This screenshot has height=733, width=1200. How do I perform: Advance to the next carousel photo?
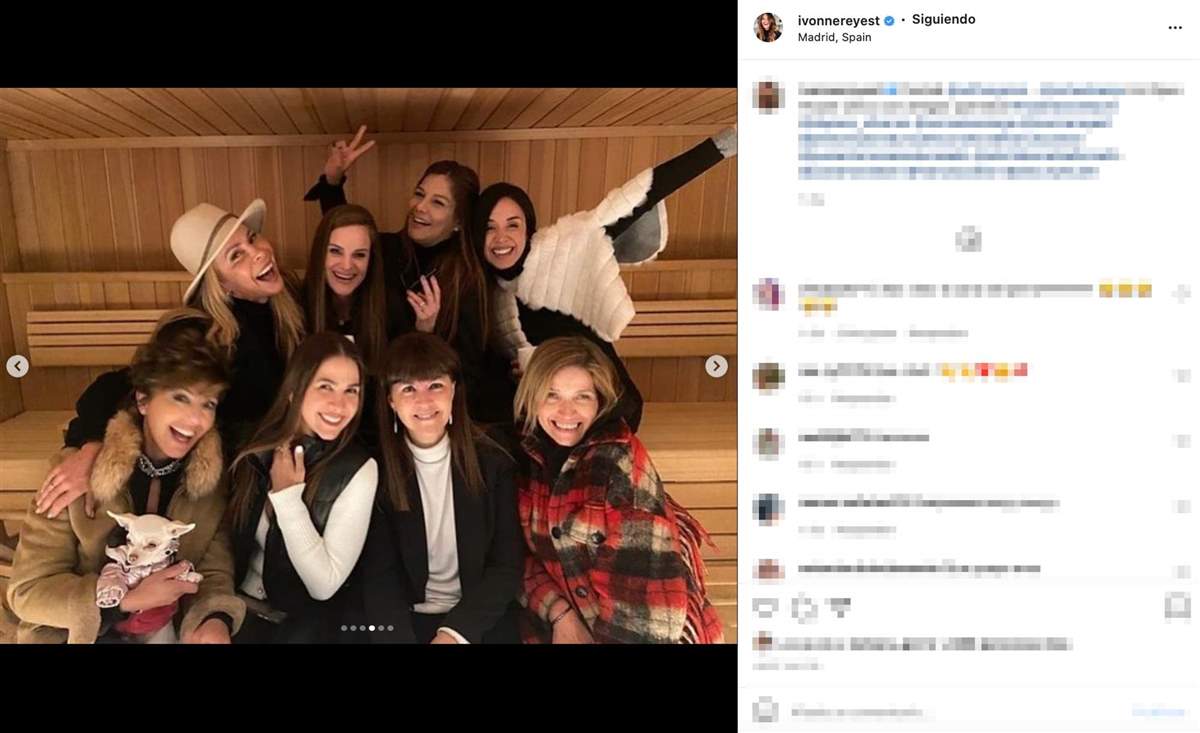(716, 366)
